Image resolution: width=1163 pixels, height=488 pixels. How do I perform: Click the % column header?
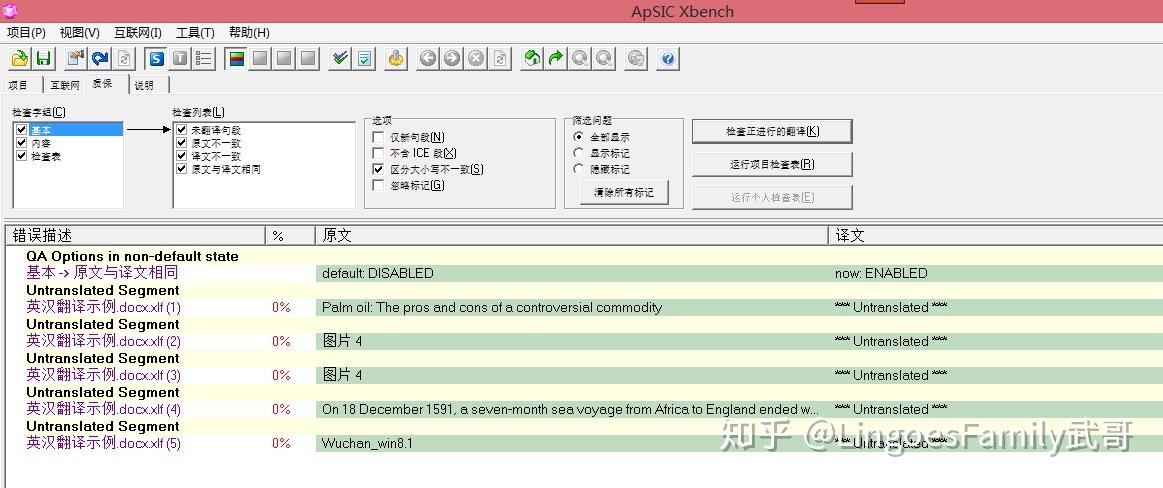(290, 236)
